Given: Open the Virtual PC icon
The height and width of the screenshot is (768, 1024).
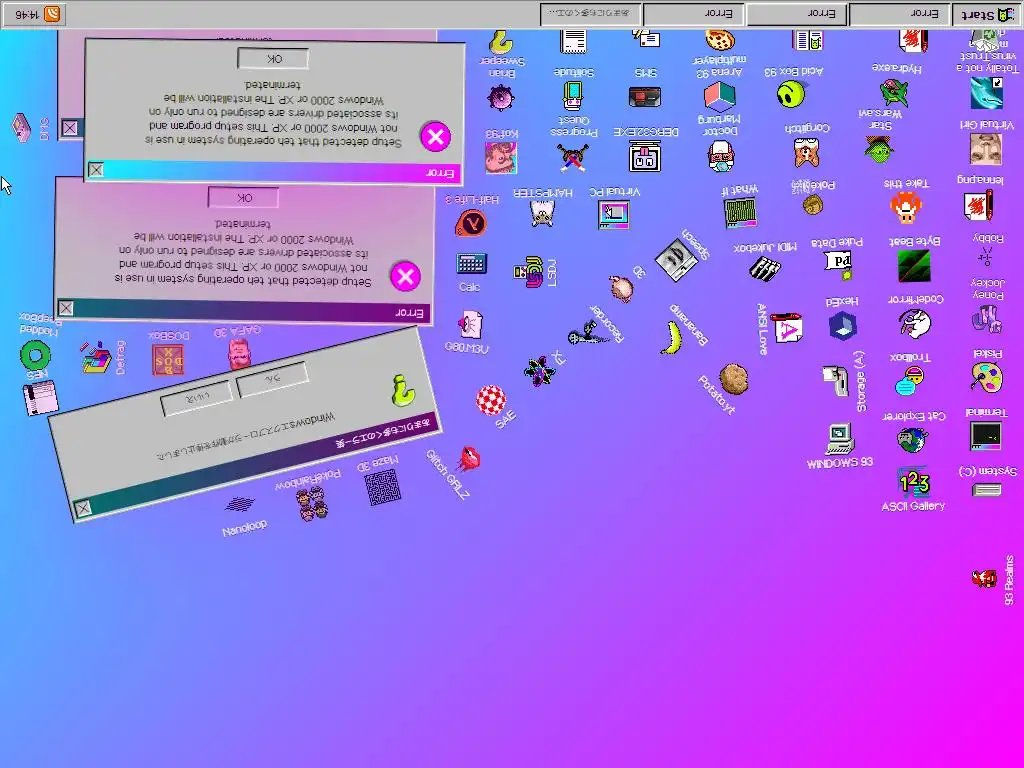Looking at the screenshot, I should (614, 214).
